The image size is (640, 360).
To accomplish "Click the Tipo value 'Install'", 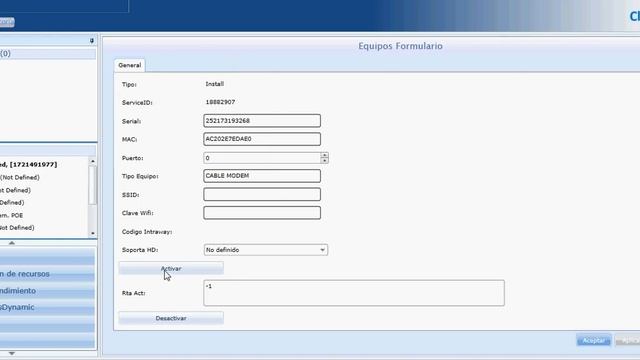I will [x=215, y=84].
